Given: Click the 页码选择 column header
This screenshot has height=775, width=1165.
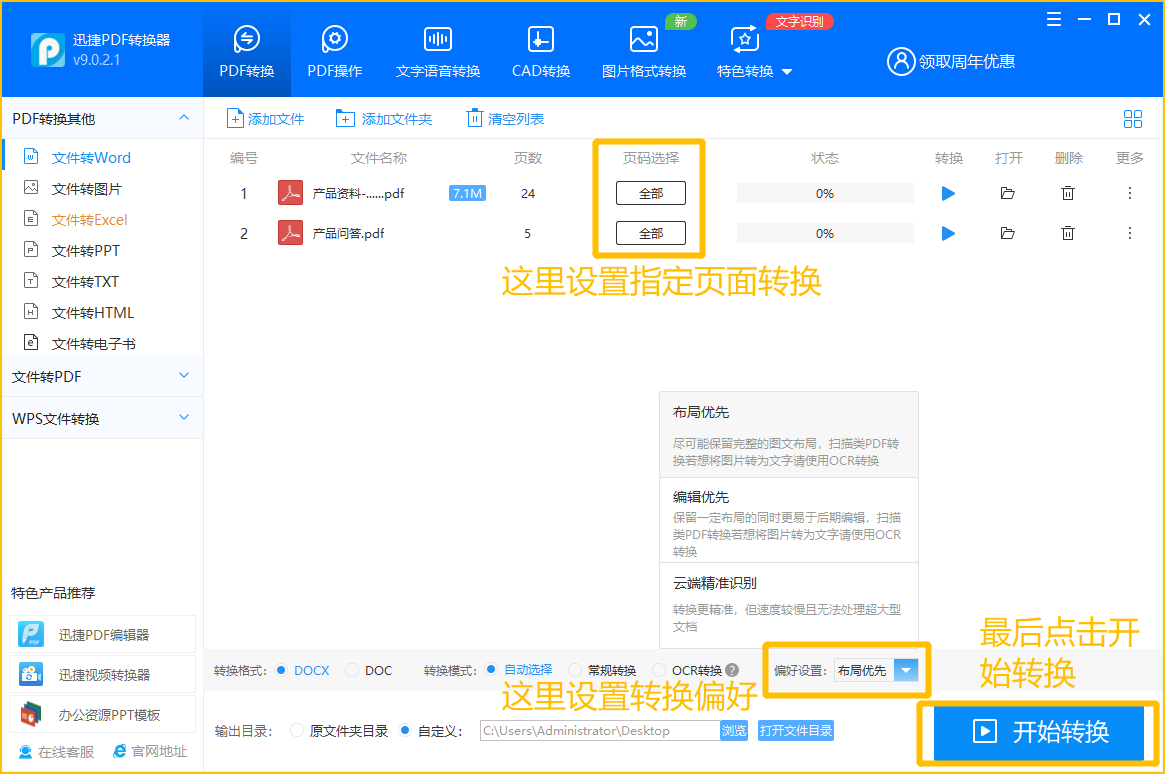Looking at the screenshot, I should (x=651, y=158).
